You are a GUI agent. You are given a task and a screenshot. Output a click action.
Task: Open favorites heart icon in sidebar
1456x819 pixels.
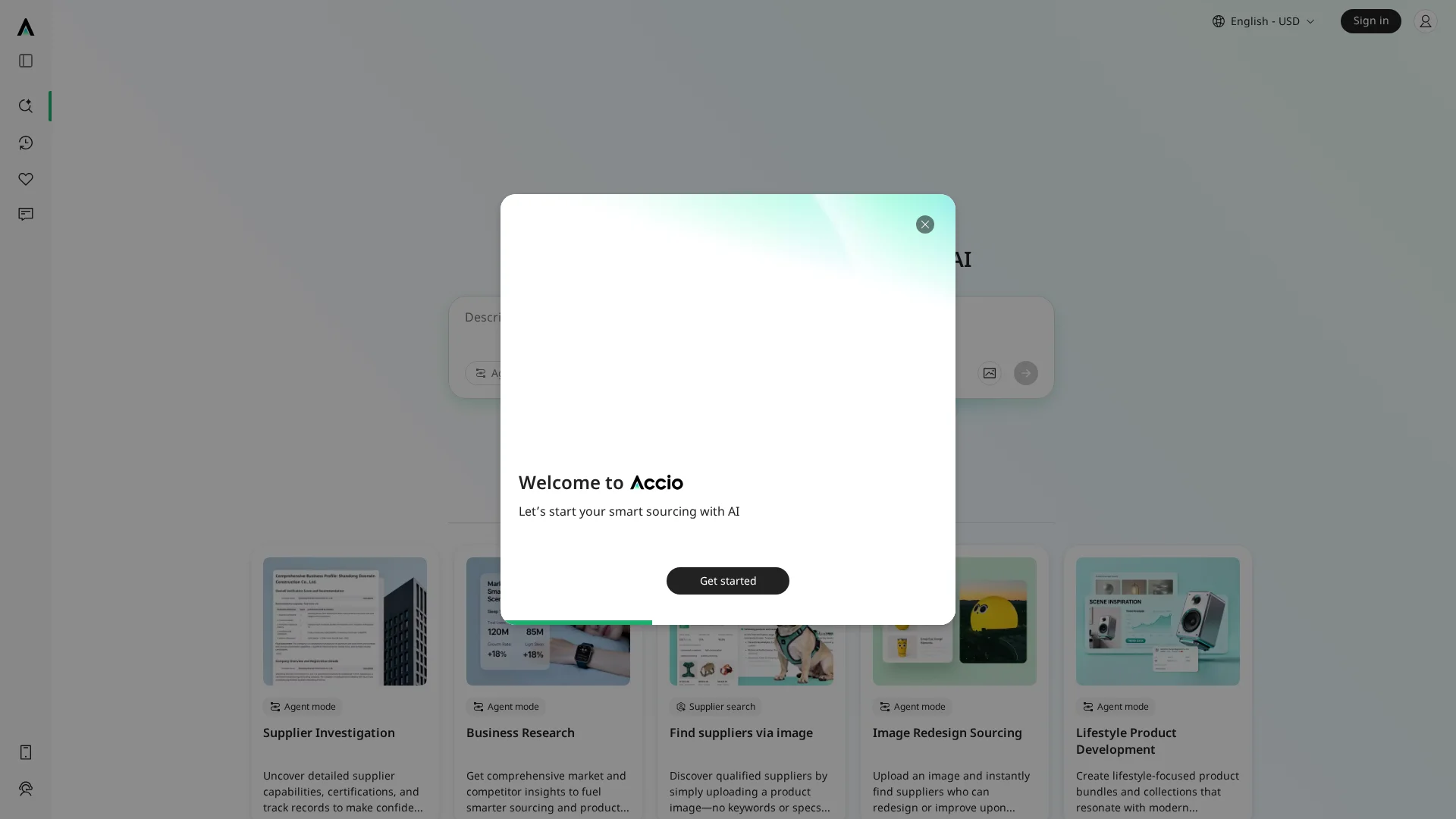[x=26, y=179]
